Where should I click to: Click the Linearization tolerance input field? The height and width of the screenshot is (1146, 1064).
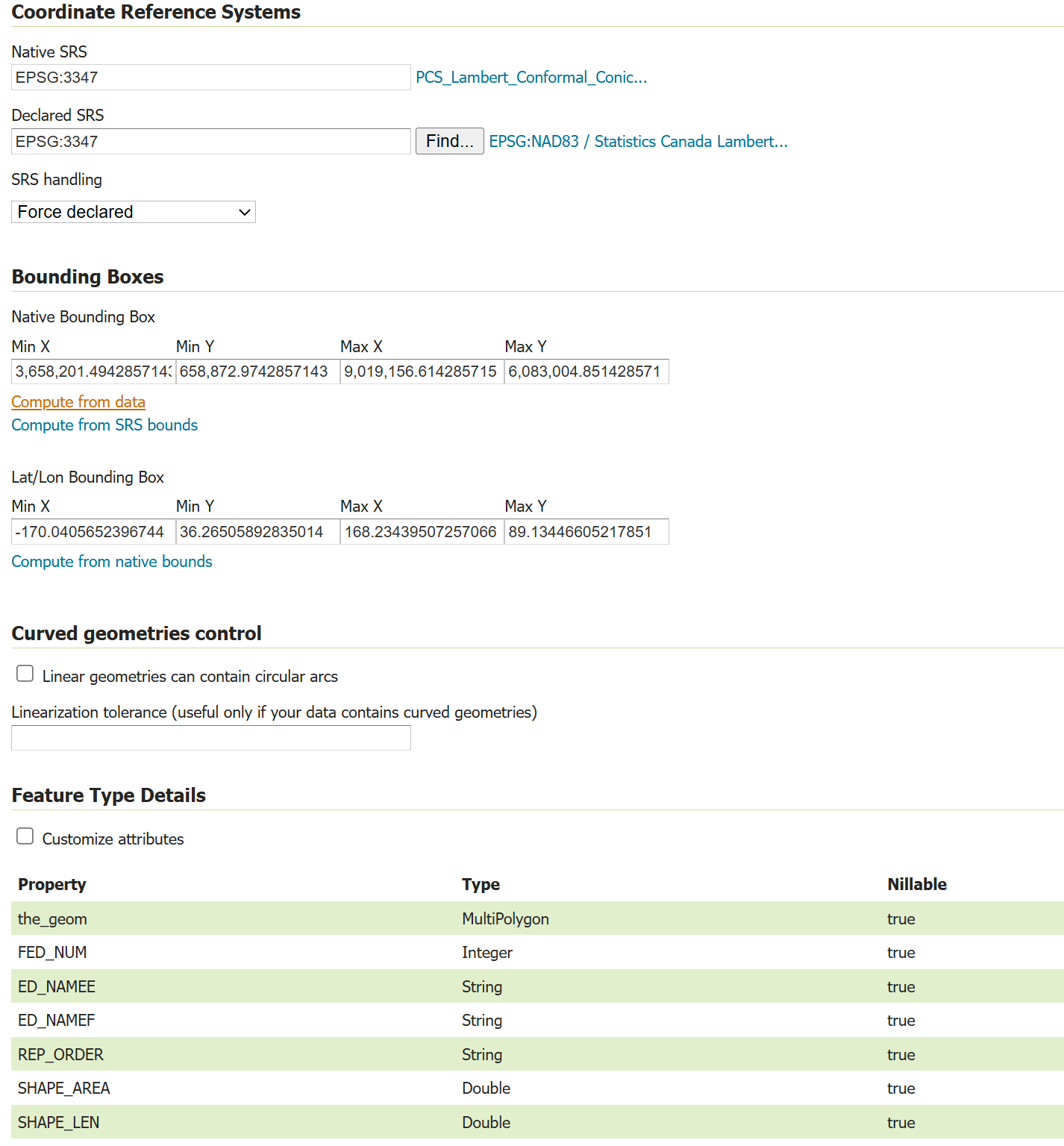click(x=210, y=738)
